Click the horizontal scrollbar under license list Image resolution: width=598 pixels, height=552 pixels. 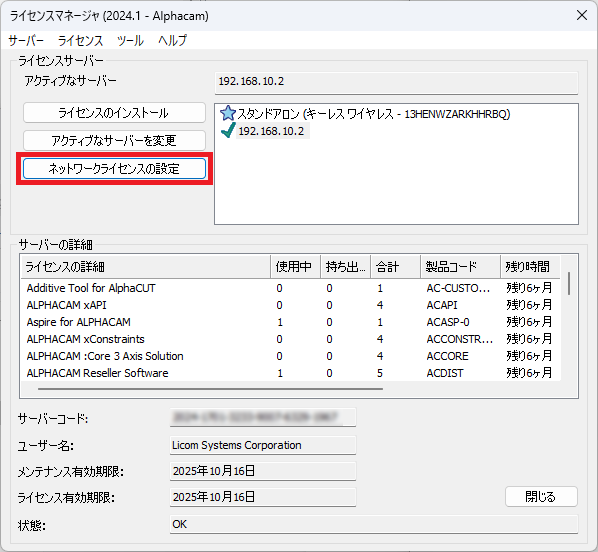coord(210,389)
